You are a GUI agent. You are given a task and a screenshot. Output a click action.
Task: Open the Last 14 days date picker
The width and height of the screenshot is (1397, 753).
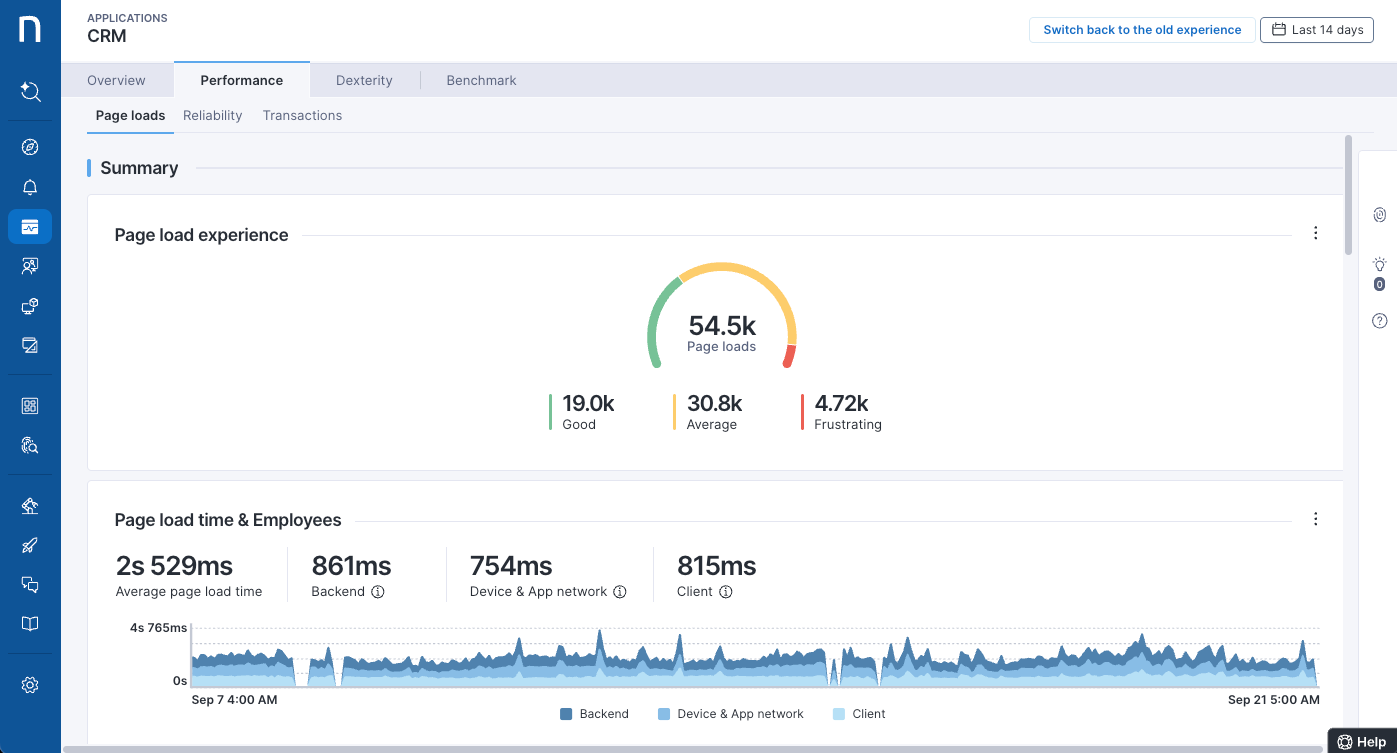(1316, 30)
